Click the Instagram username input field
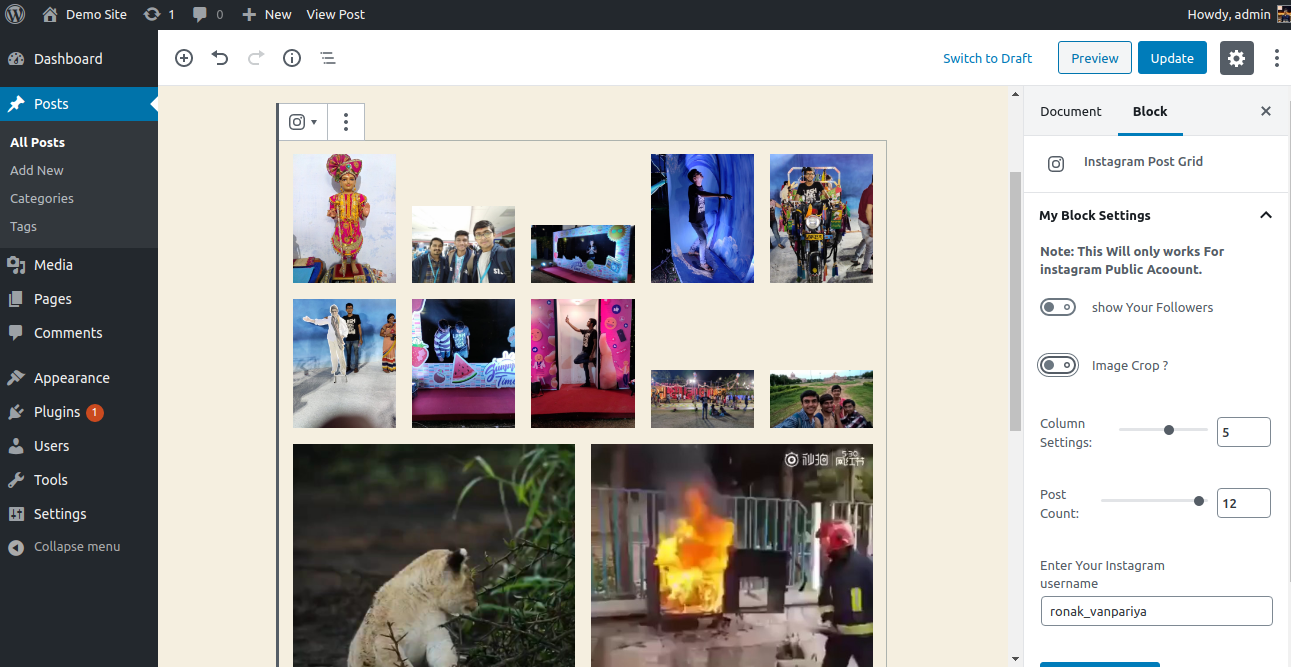Image resolution: width=1291 pixels, height=667 pixels. coord(1156,611)
